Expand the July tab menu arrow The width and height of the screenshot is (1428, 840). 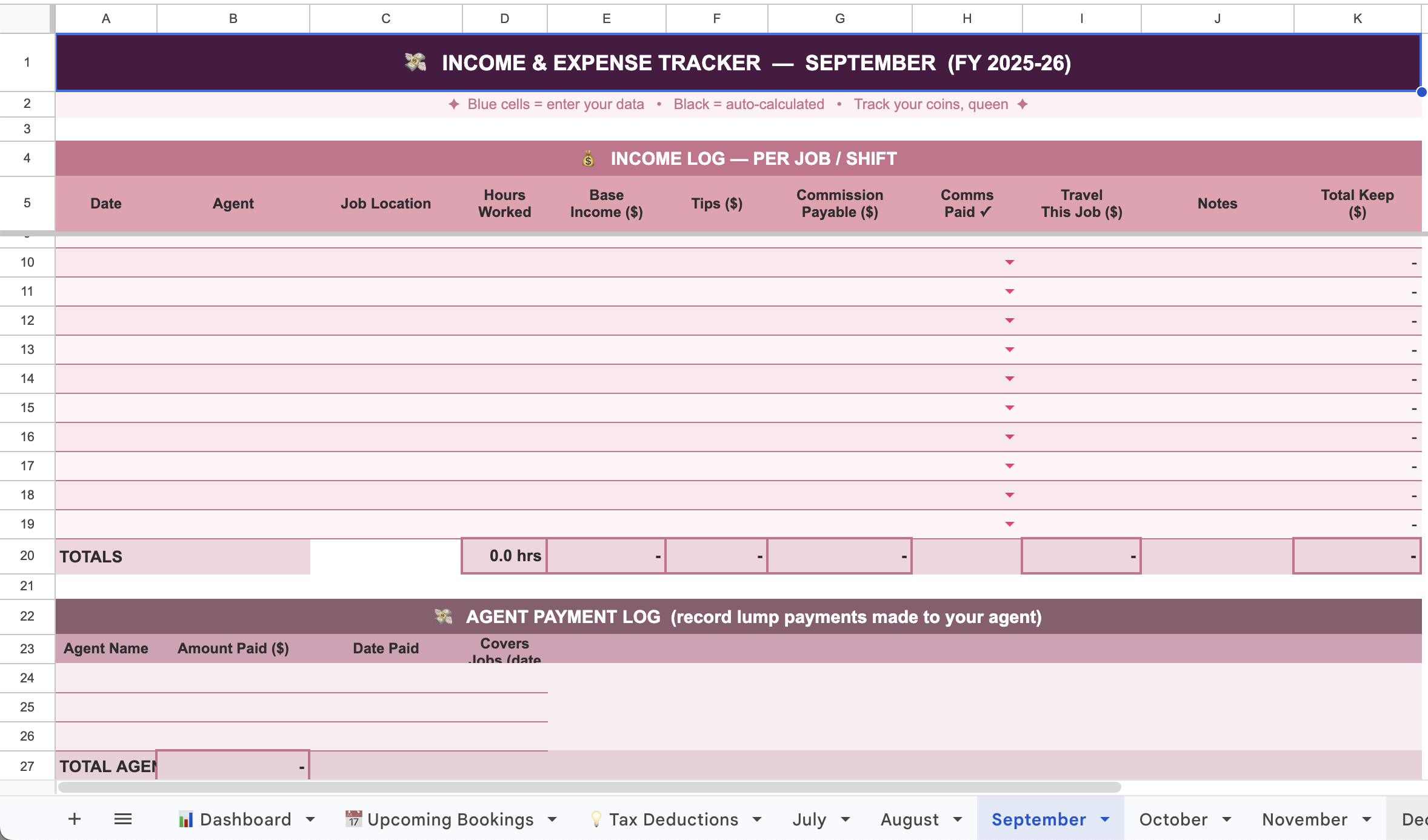[x=846, y=819]
